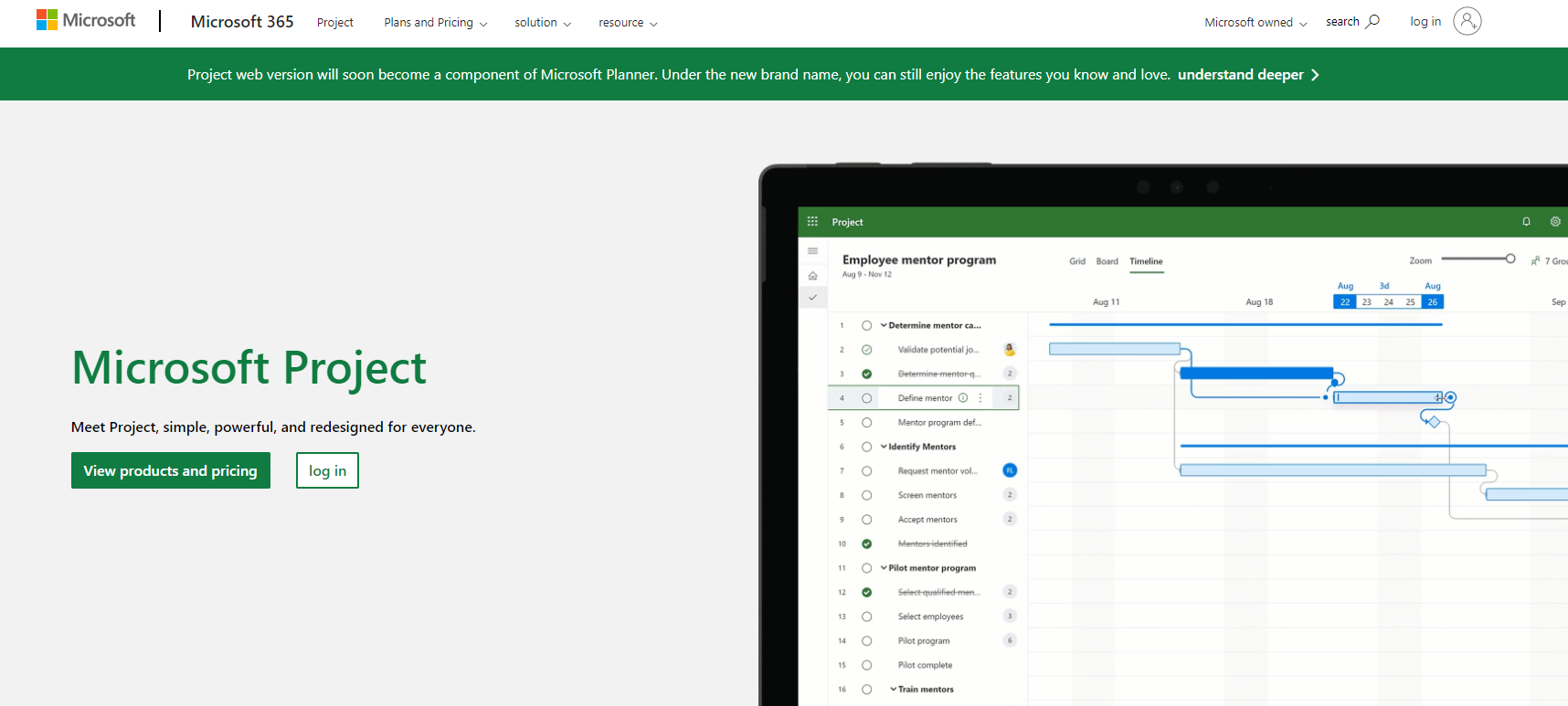Switch to the Grid tab
Viewport: 1568px width, 706px height.
pos(1077,261)
